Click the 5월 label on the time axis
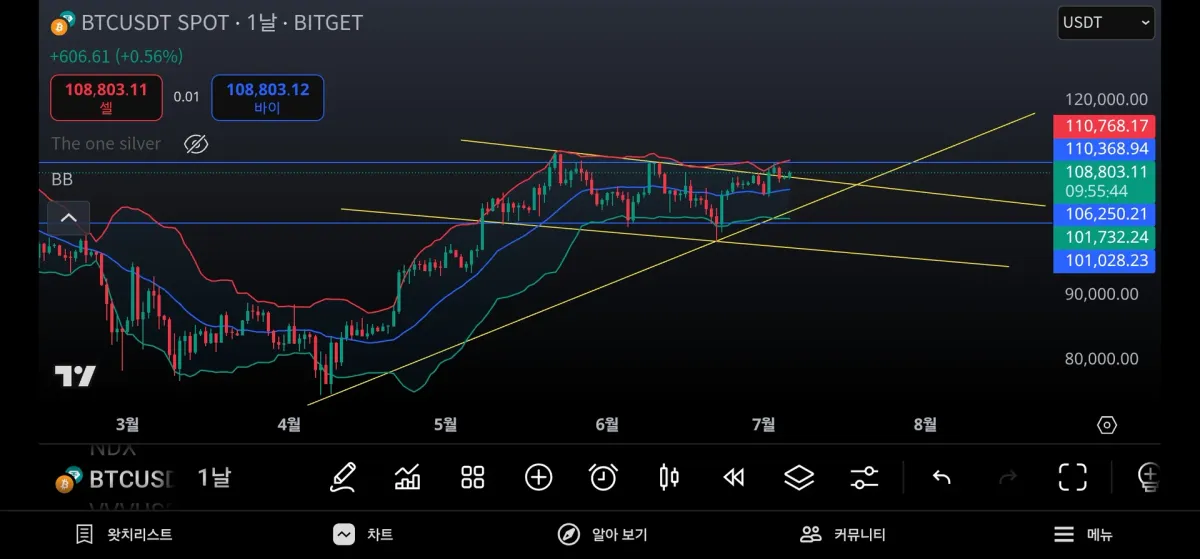The width and height of the screenshot is (1200, 559). point(445,425)
